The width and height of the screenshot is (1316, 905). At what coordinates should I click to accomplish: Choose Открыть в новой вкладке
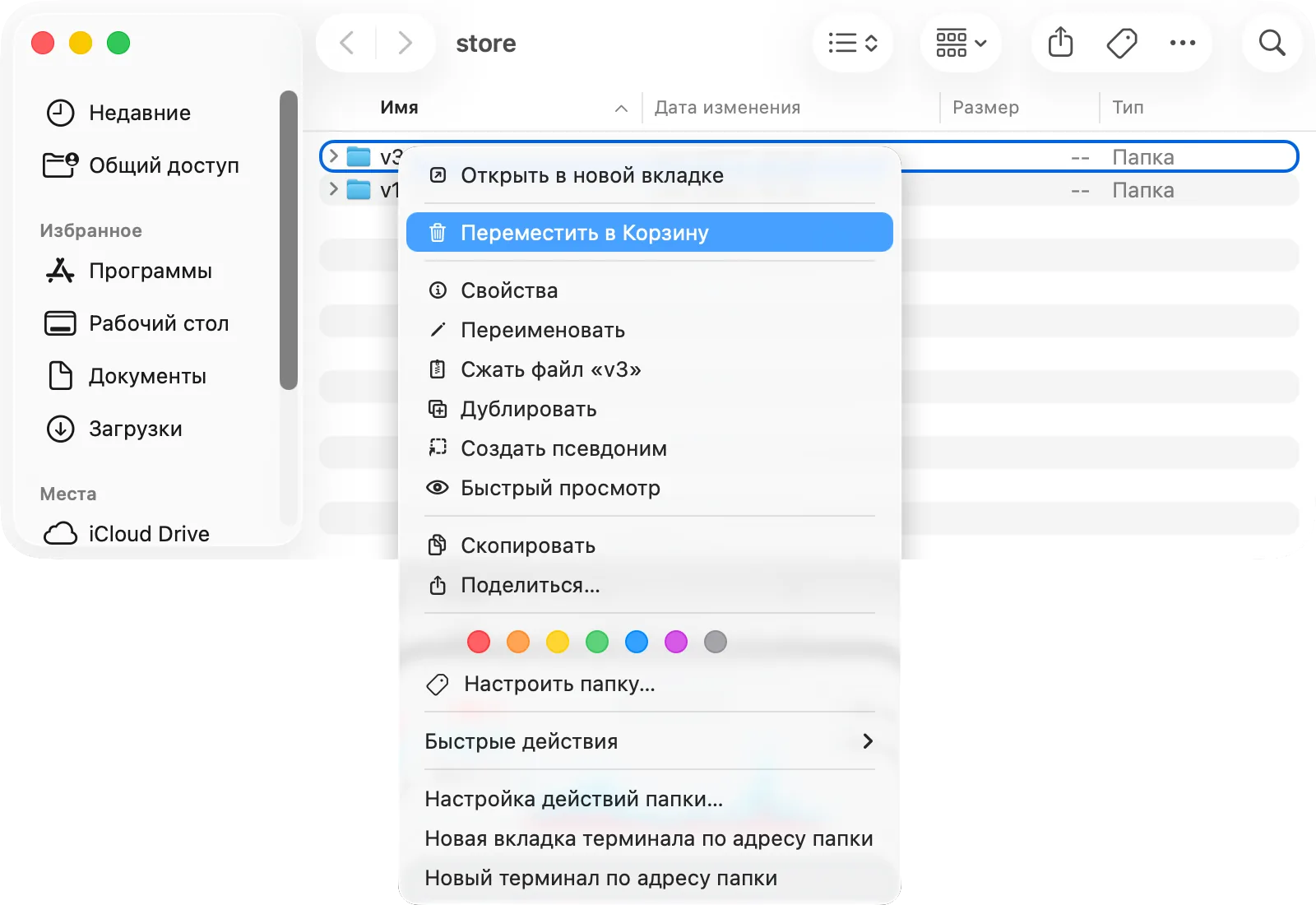coord(650,175)
